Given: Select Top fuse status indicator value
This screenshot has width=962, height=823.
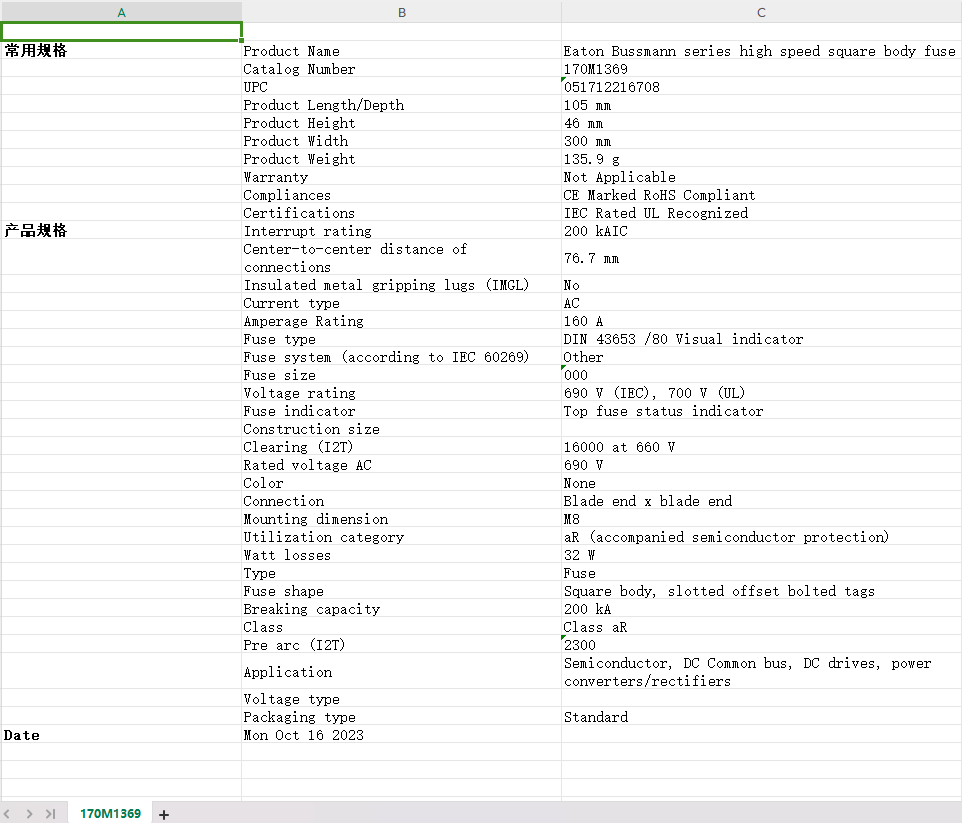Looking at the screenshot, I should click(761, 411).
